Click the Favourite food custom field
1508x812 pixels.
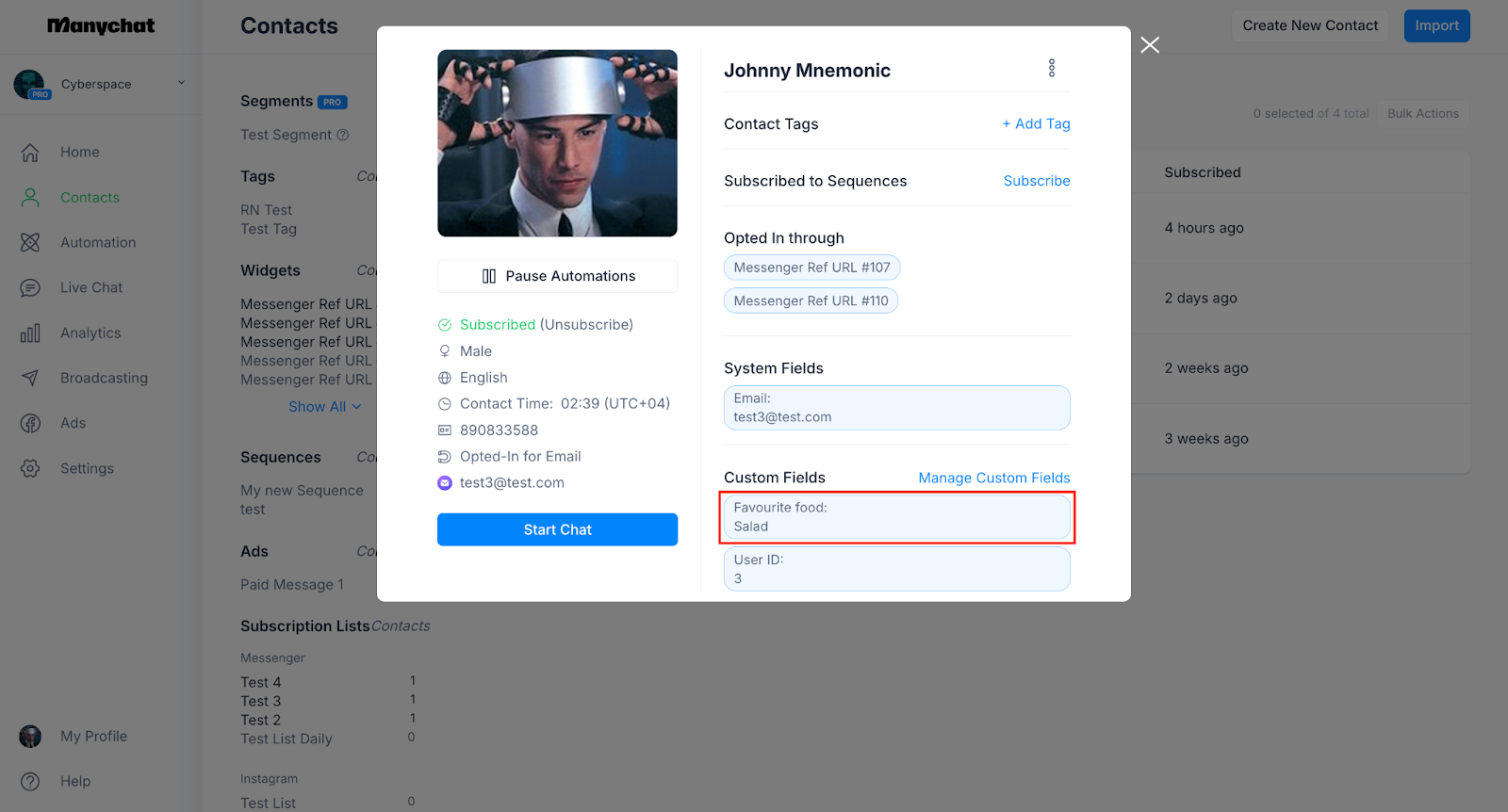pos(896,517)
